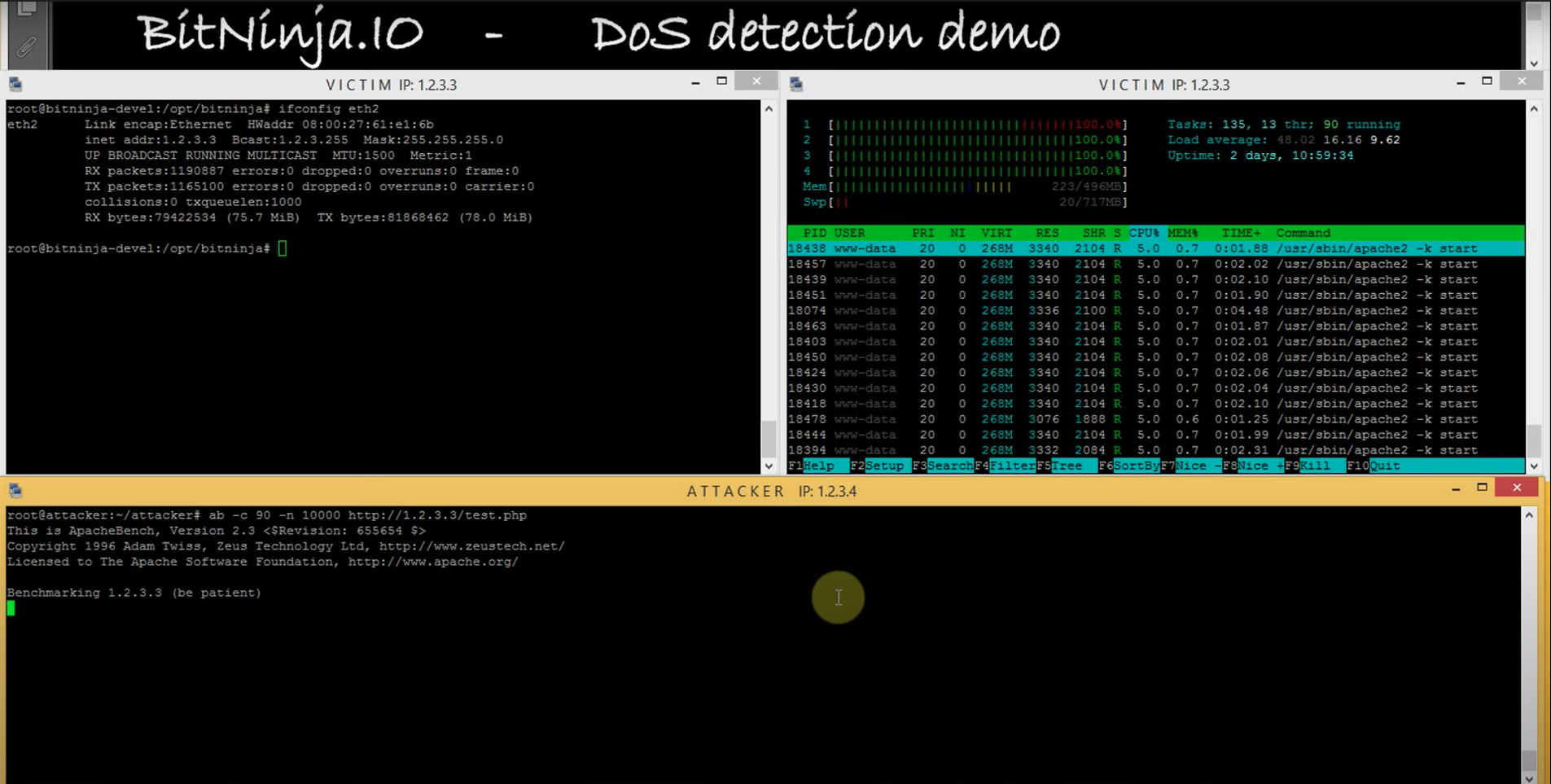Click the "ifconfig eth2" command text
Image resolution: width=1551 pixels, height=784 pixels.
coord(329,108)
